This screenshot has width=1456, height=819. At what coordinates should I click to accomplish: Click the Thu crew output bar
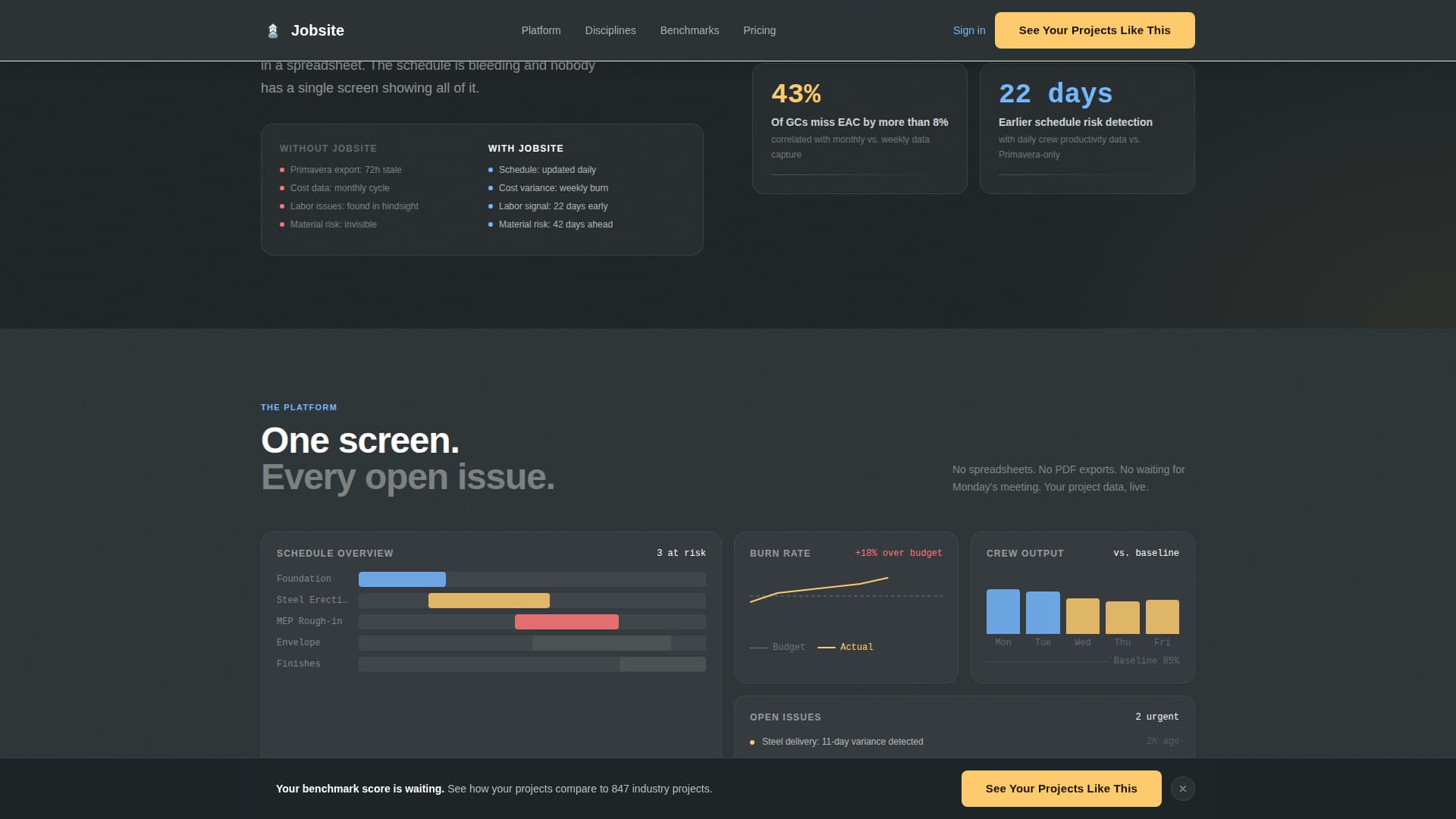[1122, 617]
